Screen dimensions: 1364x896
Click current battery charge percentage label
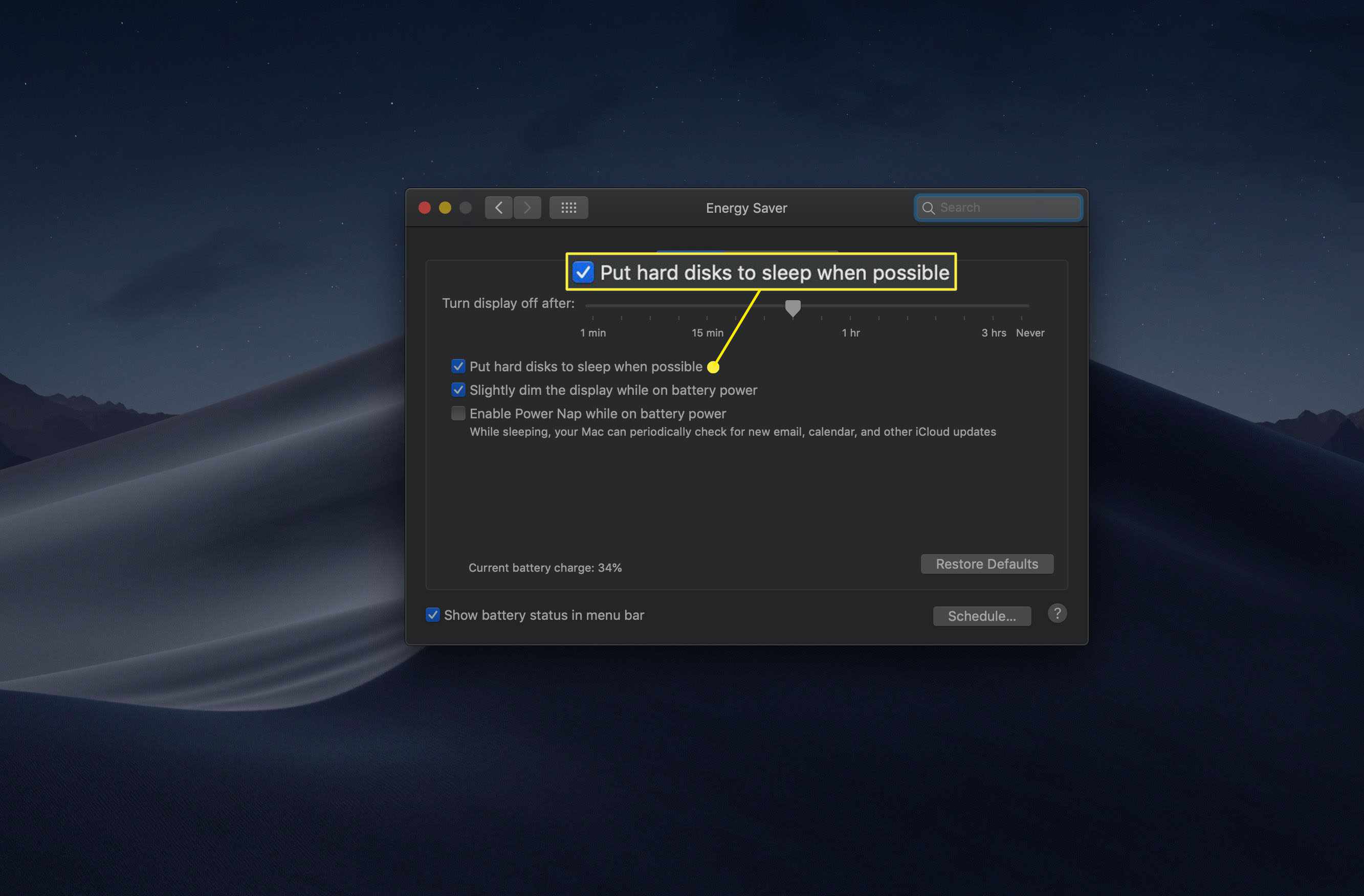click(x=545, y=567)
